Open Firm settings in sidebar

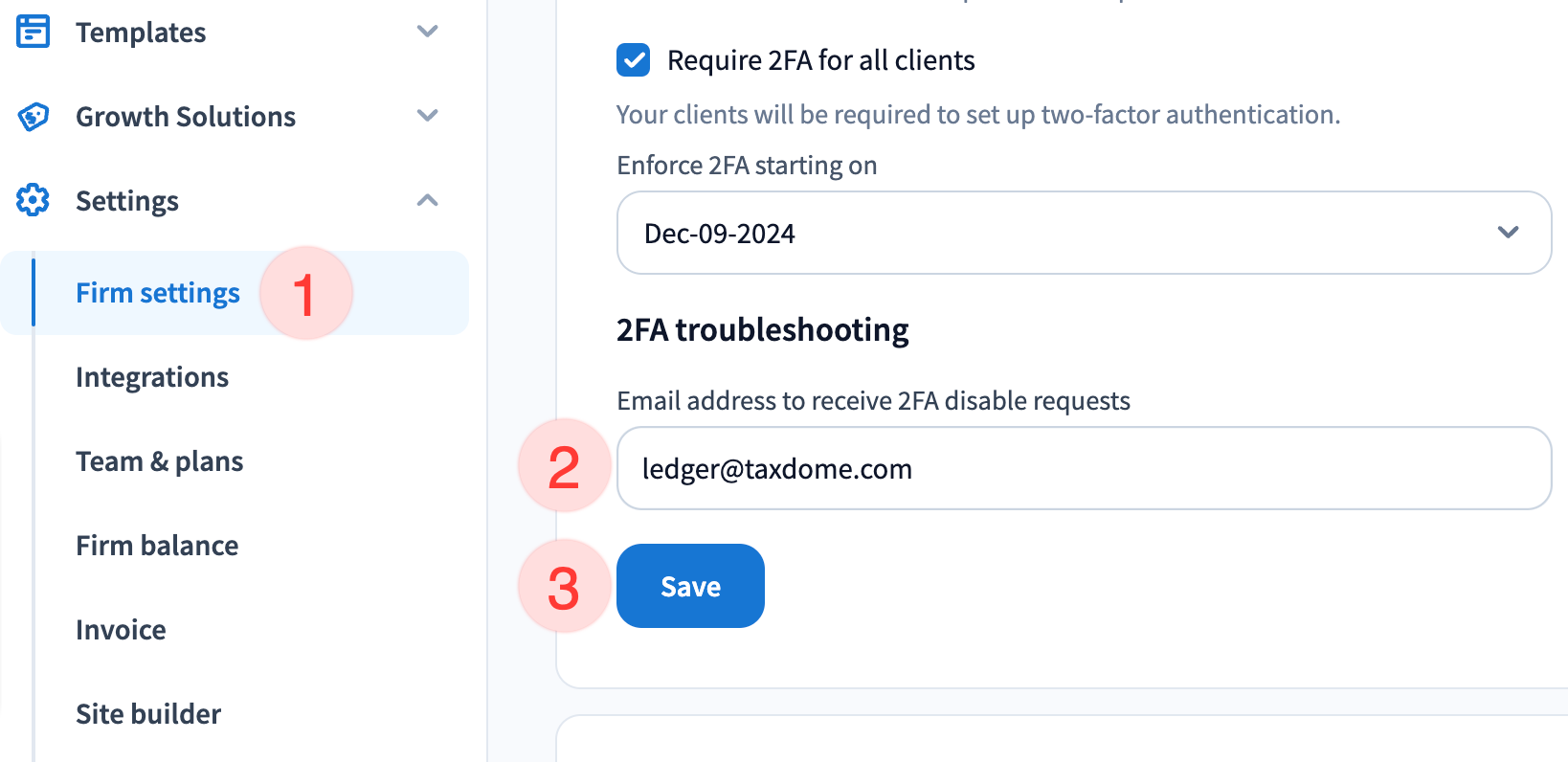point(158,293)
